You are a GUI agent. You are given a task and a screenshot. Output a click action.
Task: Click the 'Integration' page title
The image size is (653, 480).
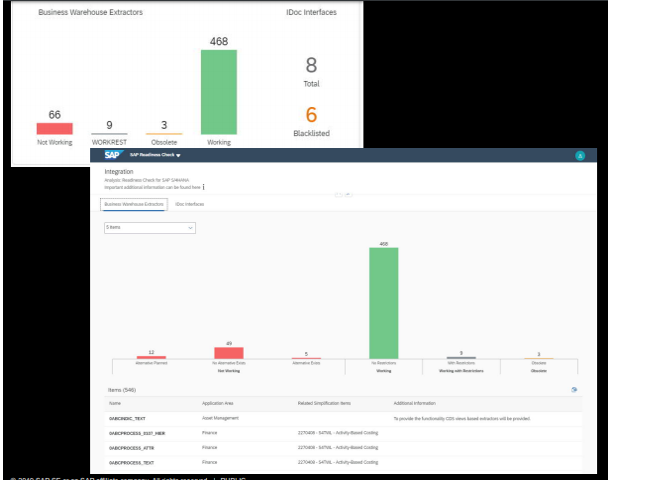pyautogui.click(x=119, y=172)
